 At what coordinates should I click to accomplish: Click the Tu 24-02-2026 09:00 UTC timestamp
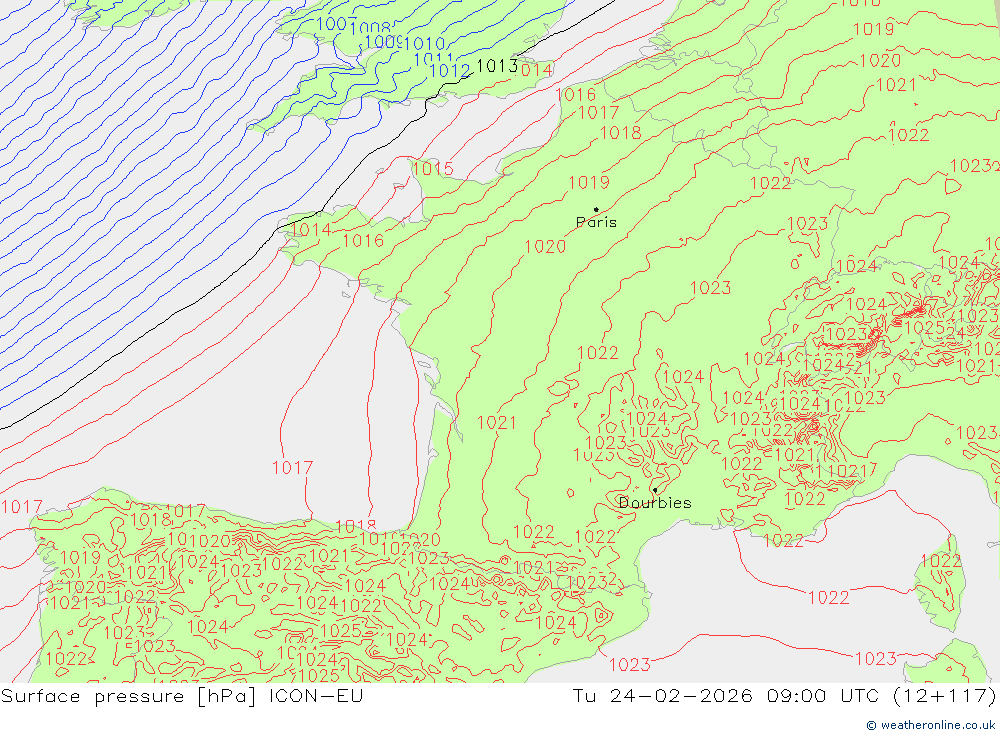[784, 696]
